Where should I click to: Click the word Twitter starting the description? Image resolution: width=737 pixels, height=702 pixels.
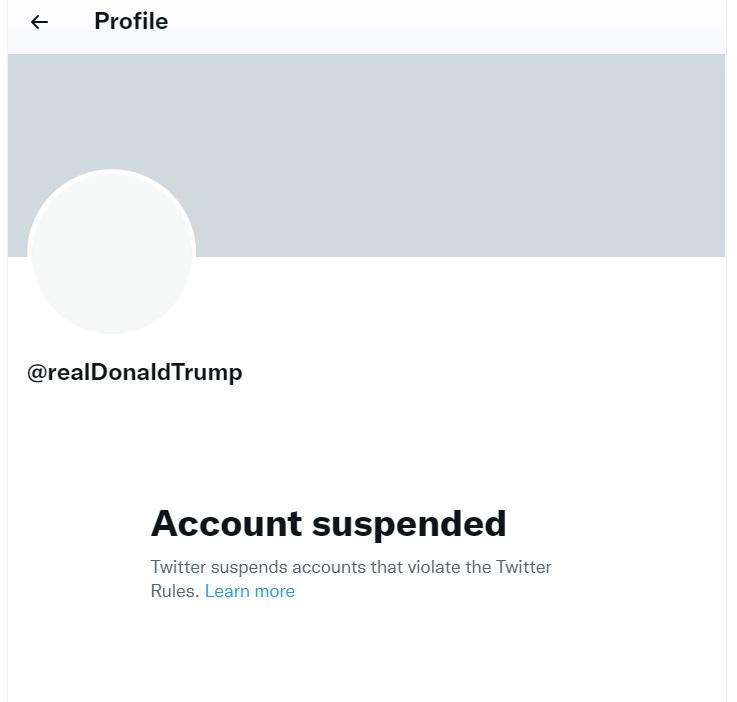point(178,567)
